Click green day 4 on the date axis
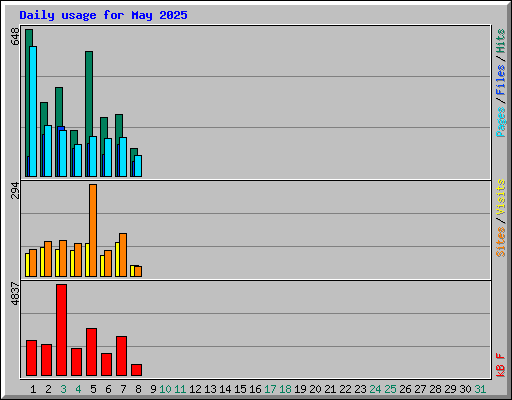 pyautogui.click(x=78, y=389)
